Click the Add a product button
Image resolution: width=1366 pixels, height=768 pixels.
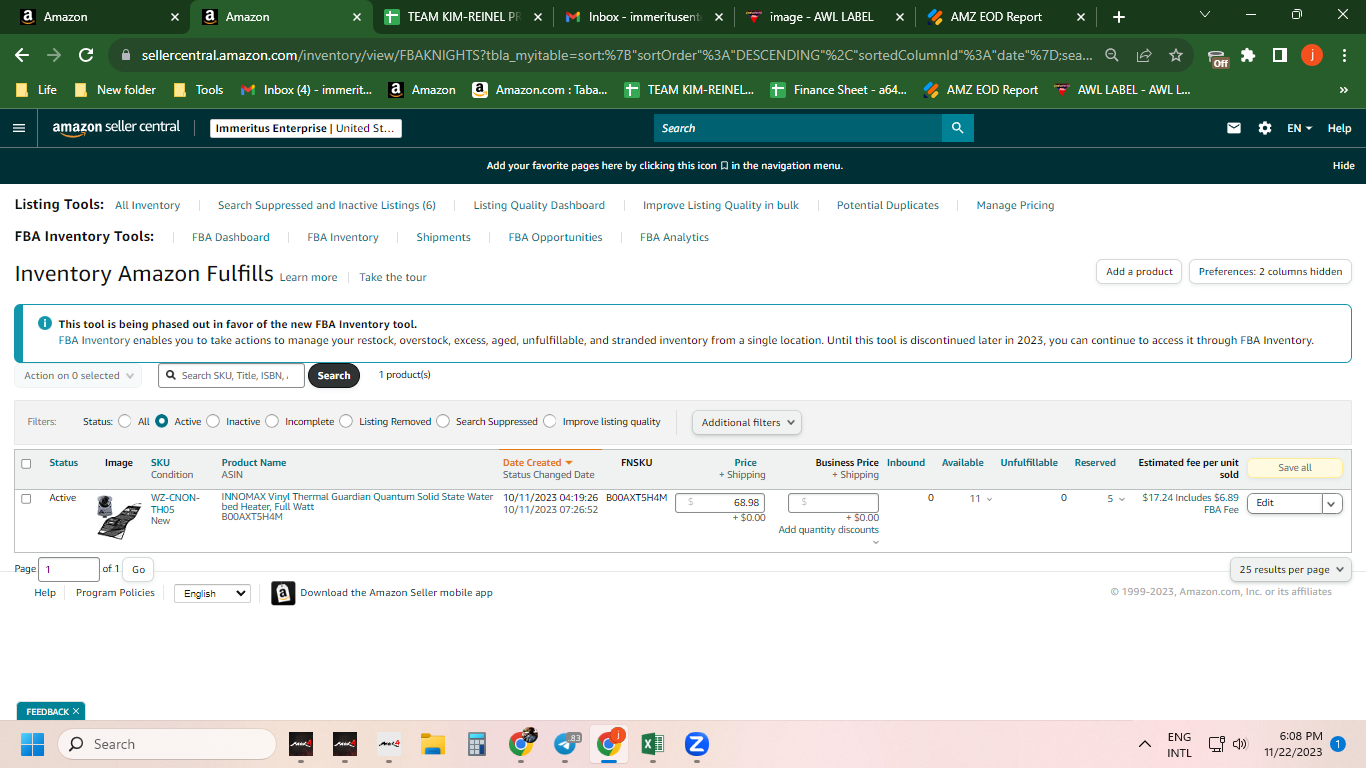1139,272
